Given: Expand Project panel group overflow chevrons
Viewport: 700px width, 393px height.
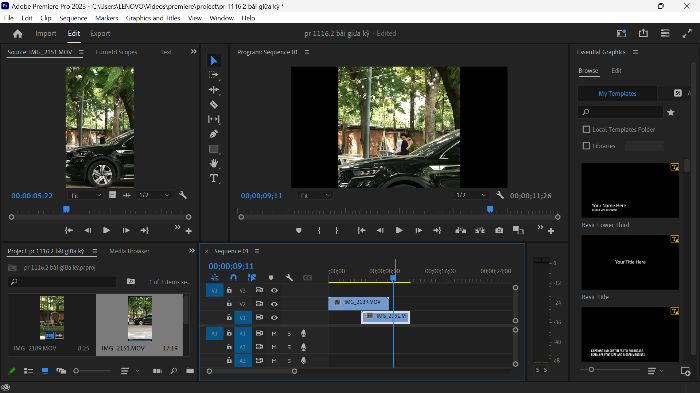Looking at the screenshot, I should point(192,251).
